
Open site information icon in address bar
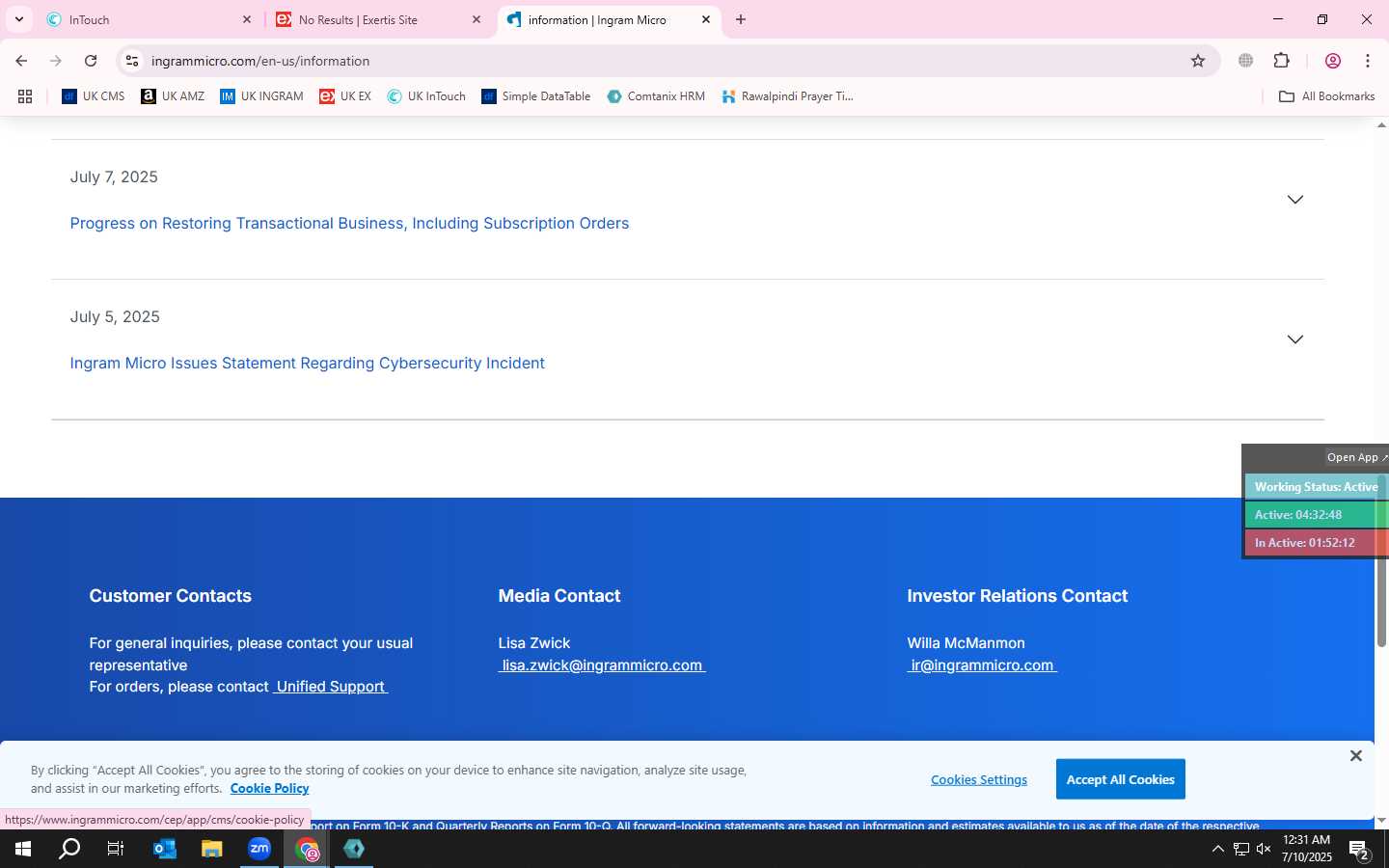click(132, 61)
